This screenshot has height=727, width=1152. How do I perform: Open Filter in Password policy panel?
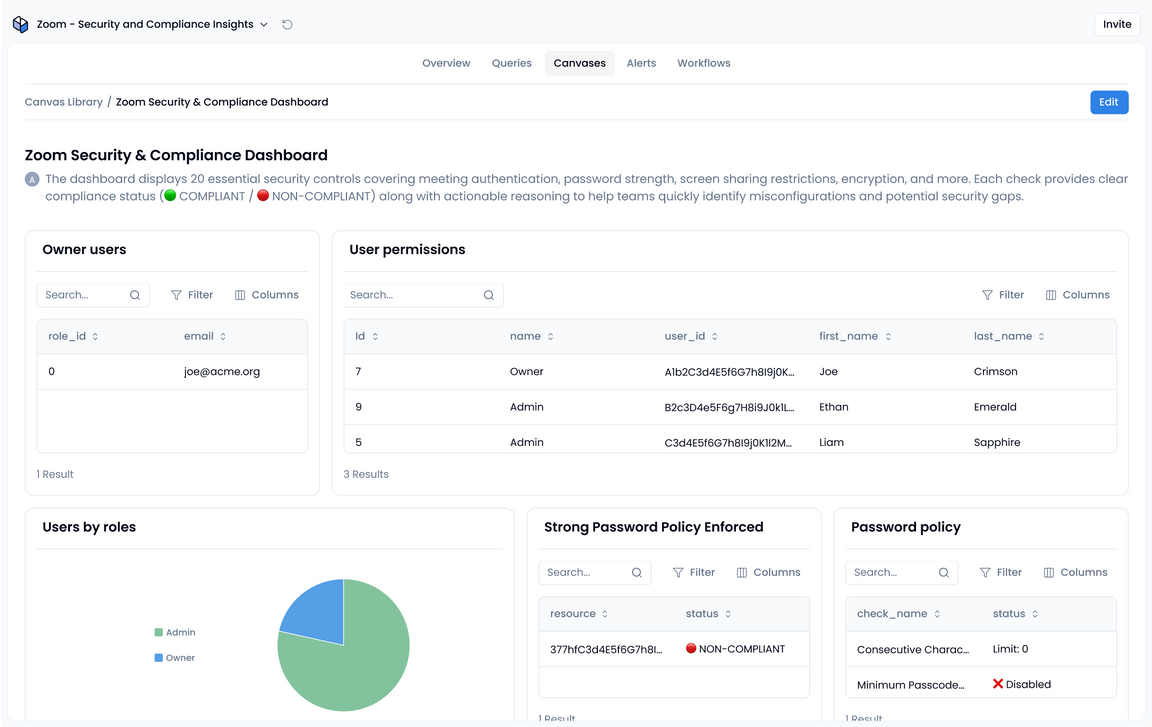click(x=1001, y=573)
